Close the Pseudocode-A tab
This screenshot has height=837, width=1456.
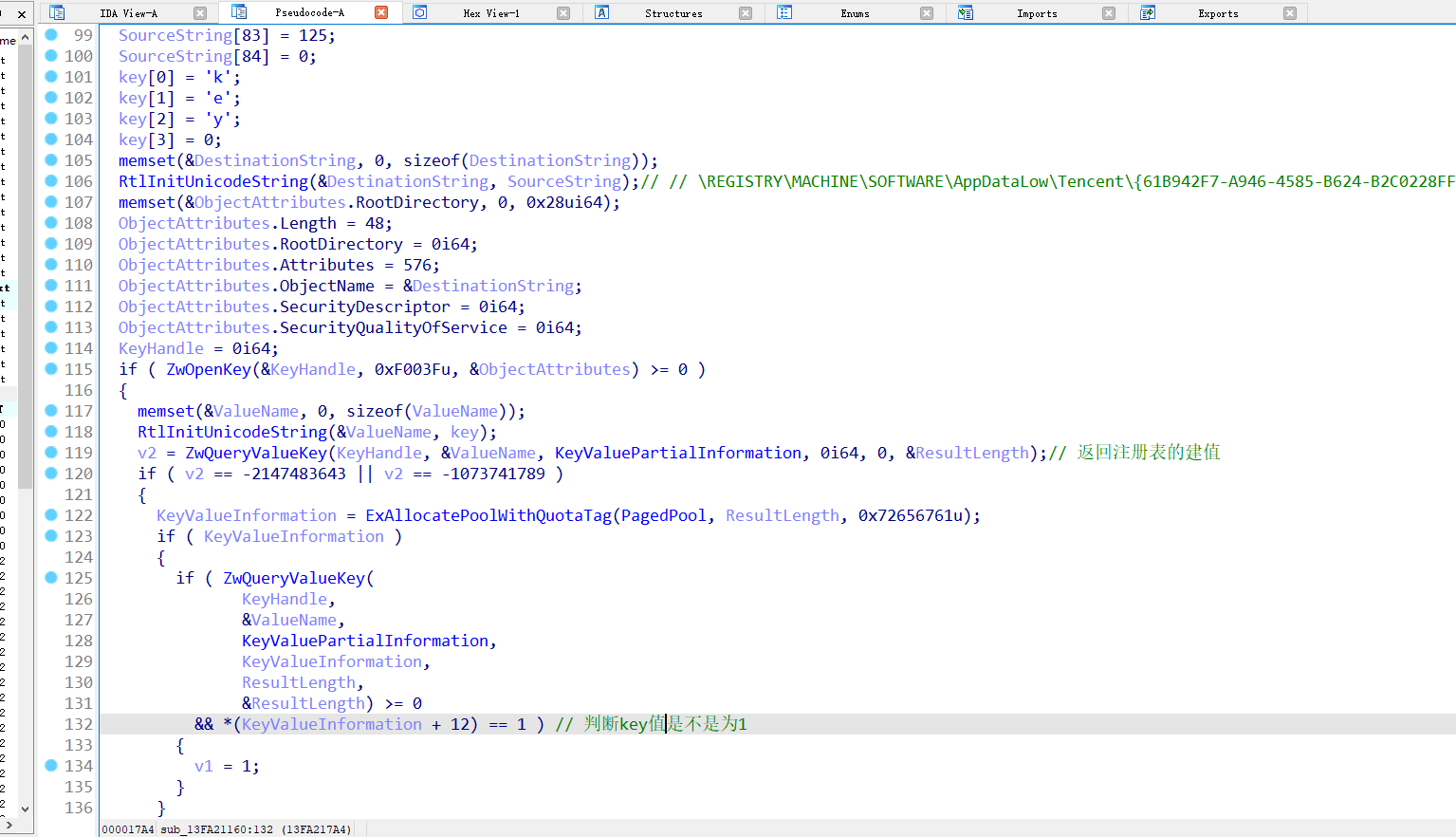[381, 12]
